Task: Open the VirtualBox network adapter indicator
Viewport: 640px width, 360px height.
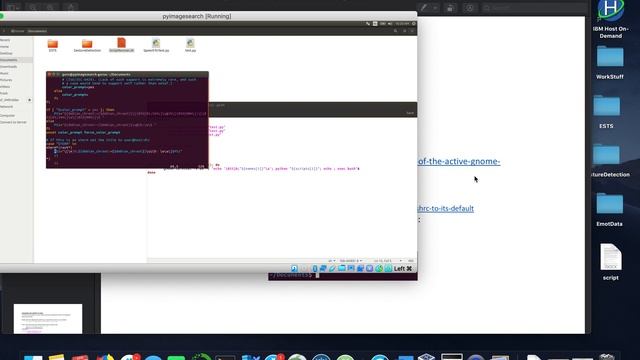Action: click(323, 268)
